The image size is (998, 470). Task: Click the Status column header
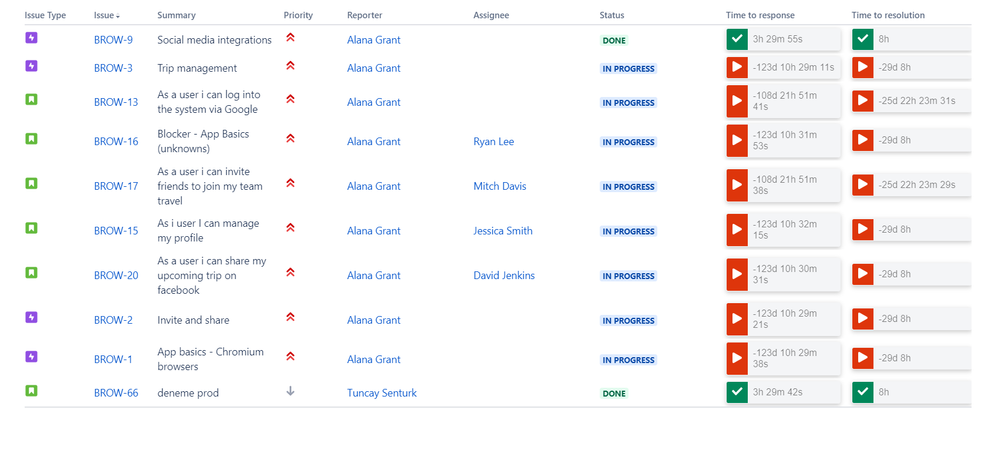(612, 15)
